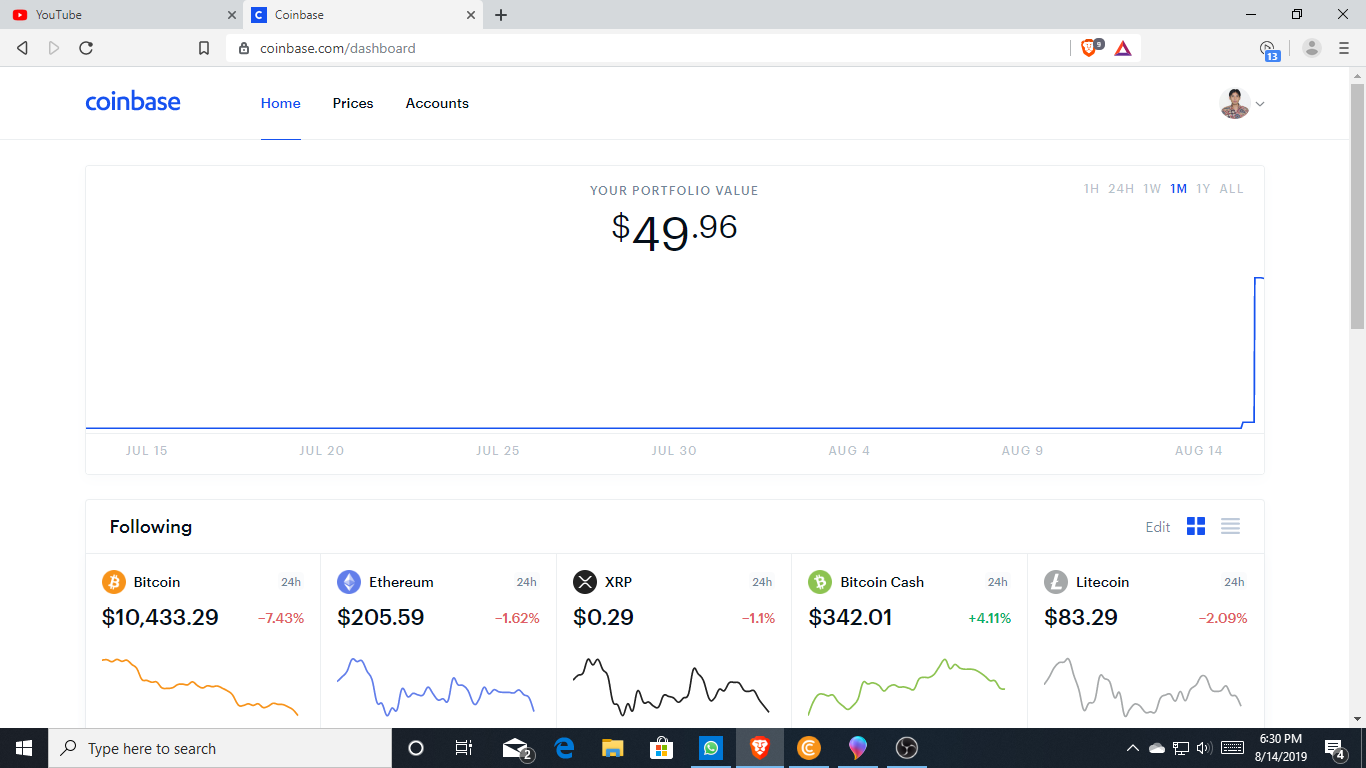Open the Bitcoin coin icon
The height and width of the screenshot is (768, 1366).
click(x=114, y=582)
